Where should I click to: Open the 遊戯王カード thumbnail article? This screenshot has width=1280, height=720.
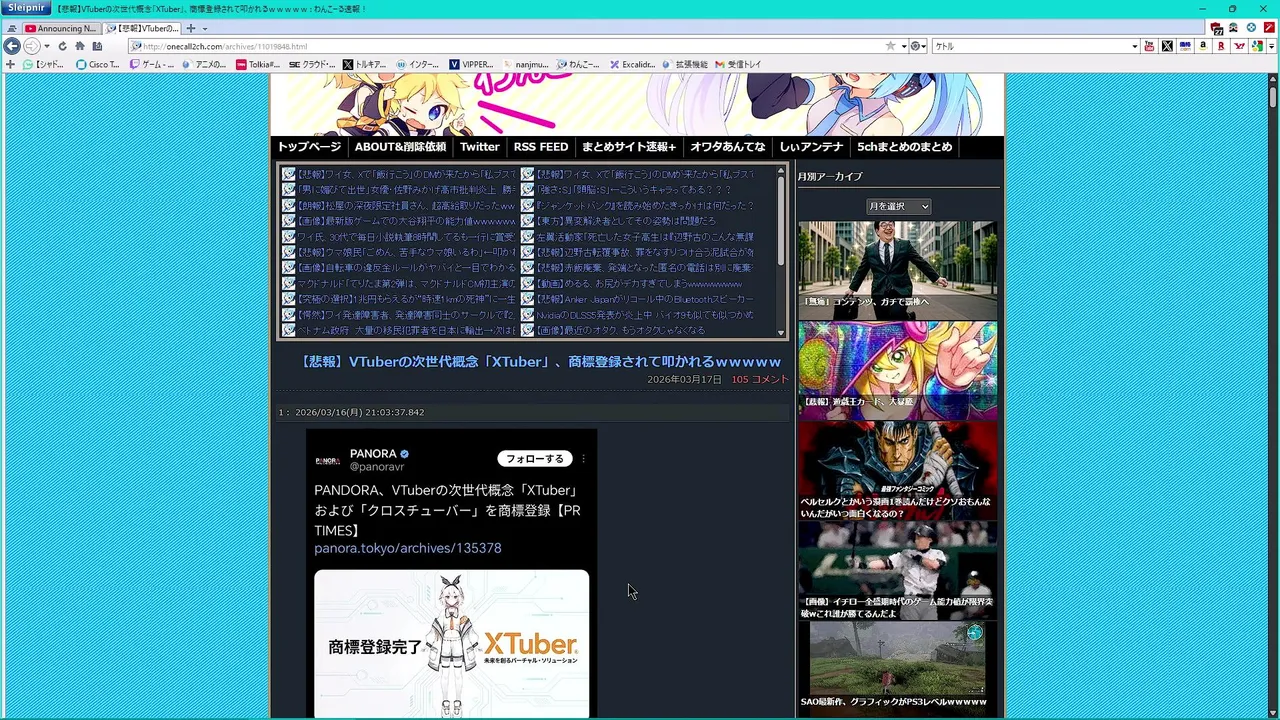(x=898, y=371)
